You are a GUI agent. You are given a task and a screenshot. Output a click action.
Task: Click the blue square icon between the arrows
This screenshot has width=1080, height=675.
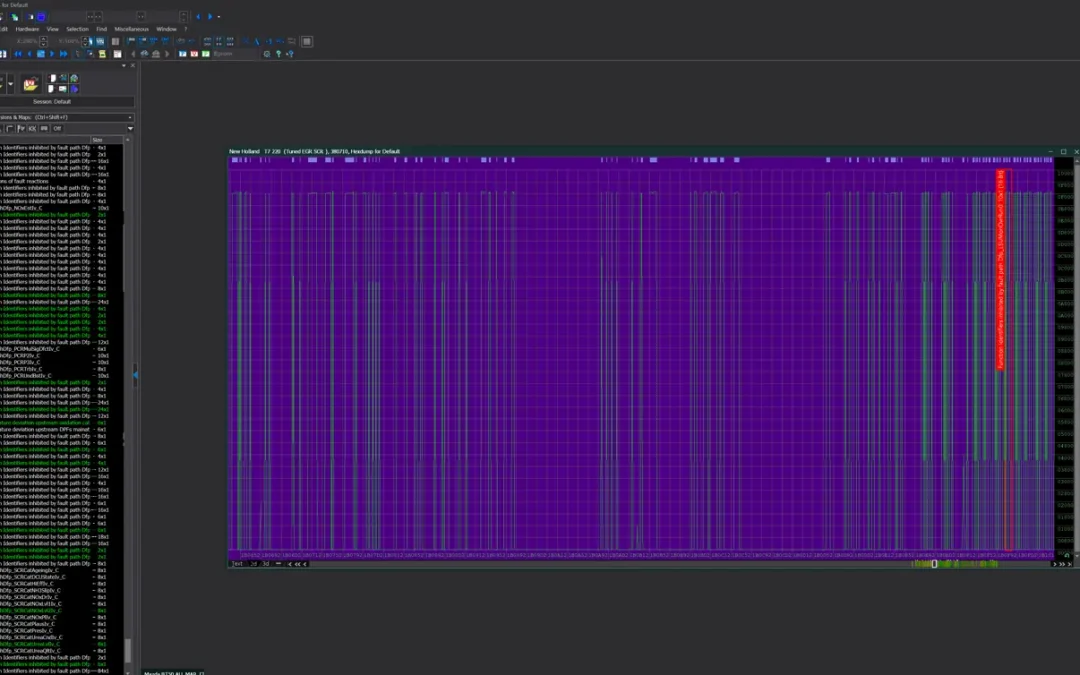click(x=41, y=54)
